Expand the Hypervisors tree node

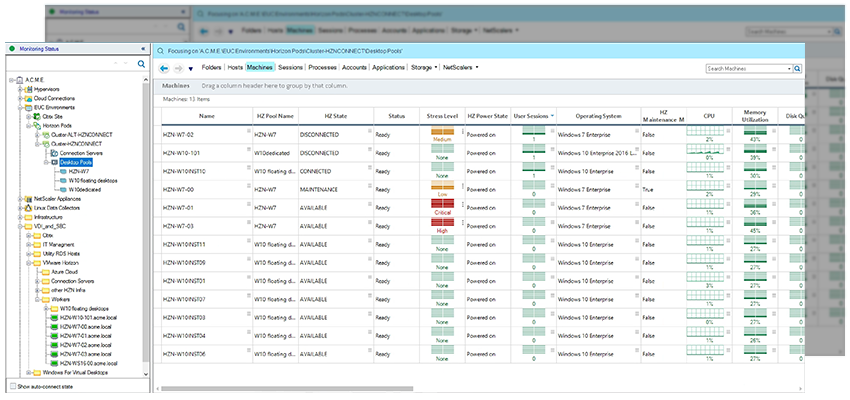pos(21,89)
